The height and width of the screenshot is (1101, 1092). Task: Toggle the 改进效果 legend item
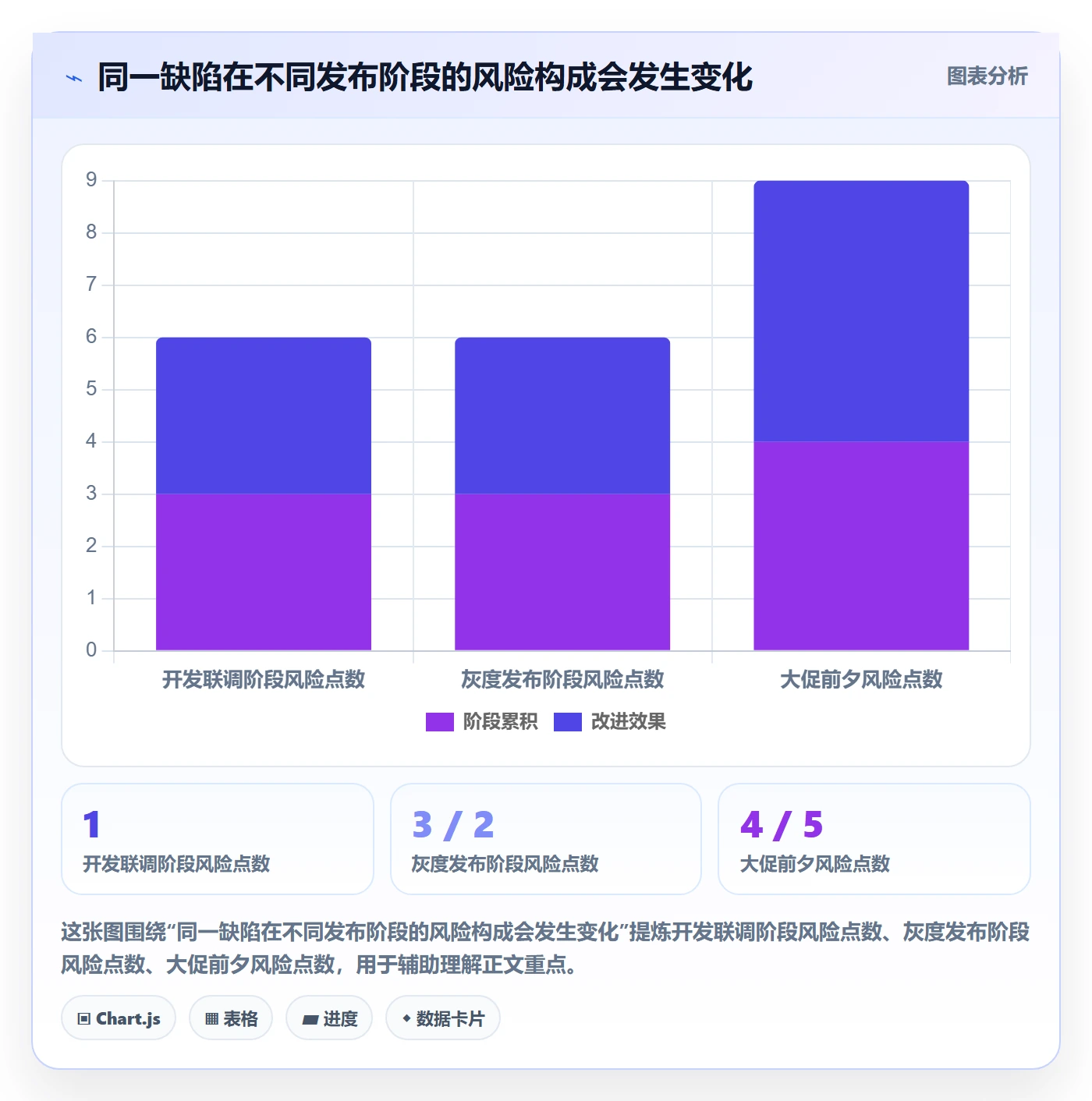pyautogui.click(x=609, y=721)
